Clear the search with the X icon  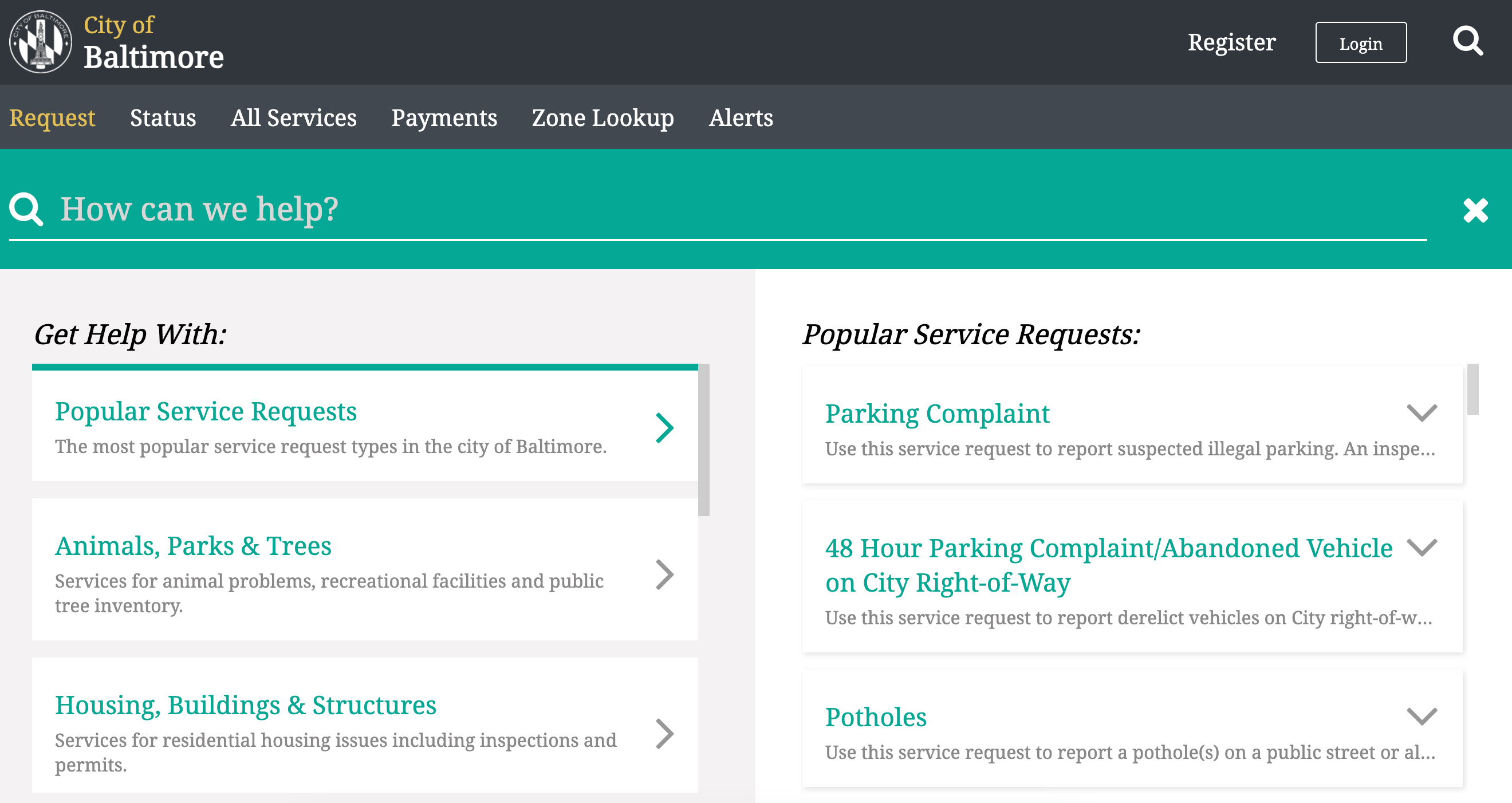click(1475, 210)
